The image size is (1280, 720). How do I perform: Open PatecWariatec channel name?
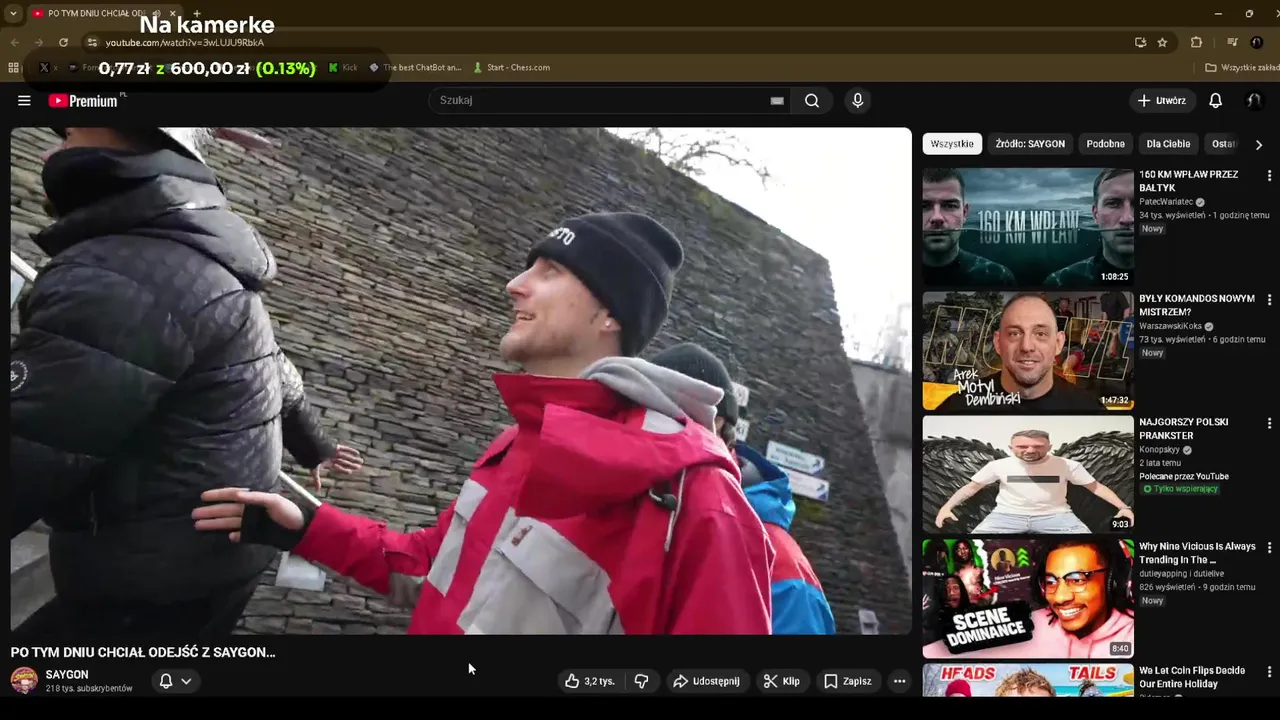[1166, 202]
